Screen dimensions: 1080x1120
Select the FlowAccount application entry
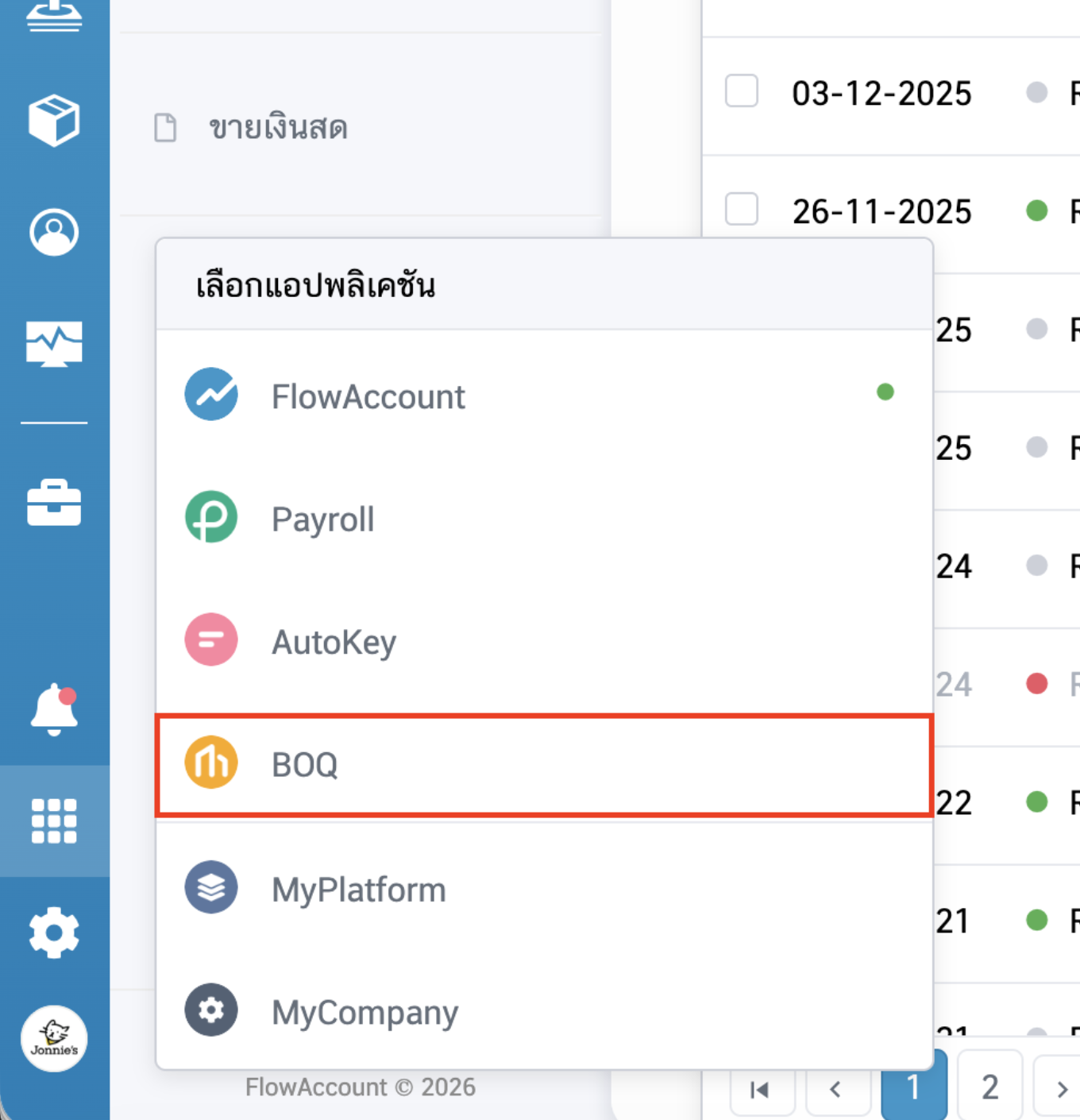(544, 395)
